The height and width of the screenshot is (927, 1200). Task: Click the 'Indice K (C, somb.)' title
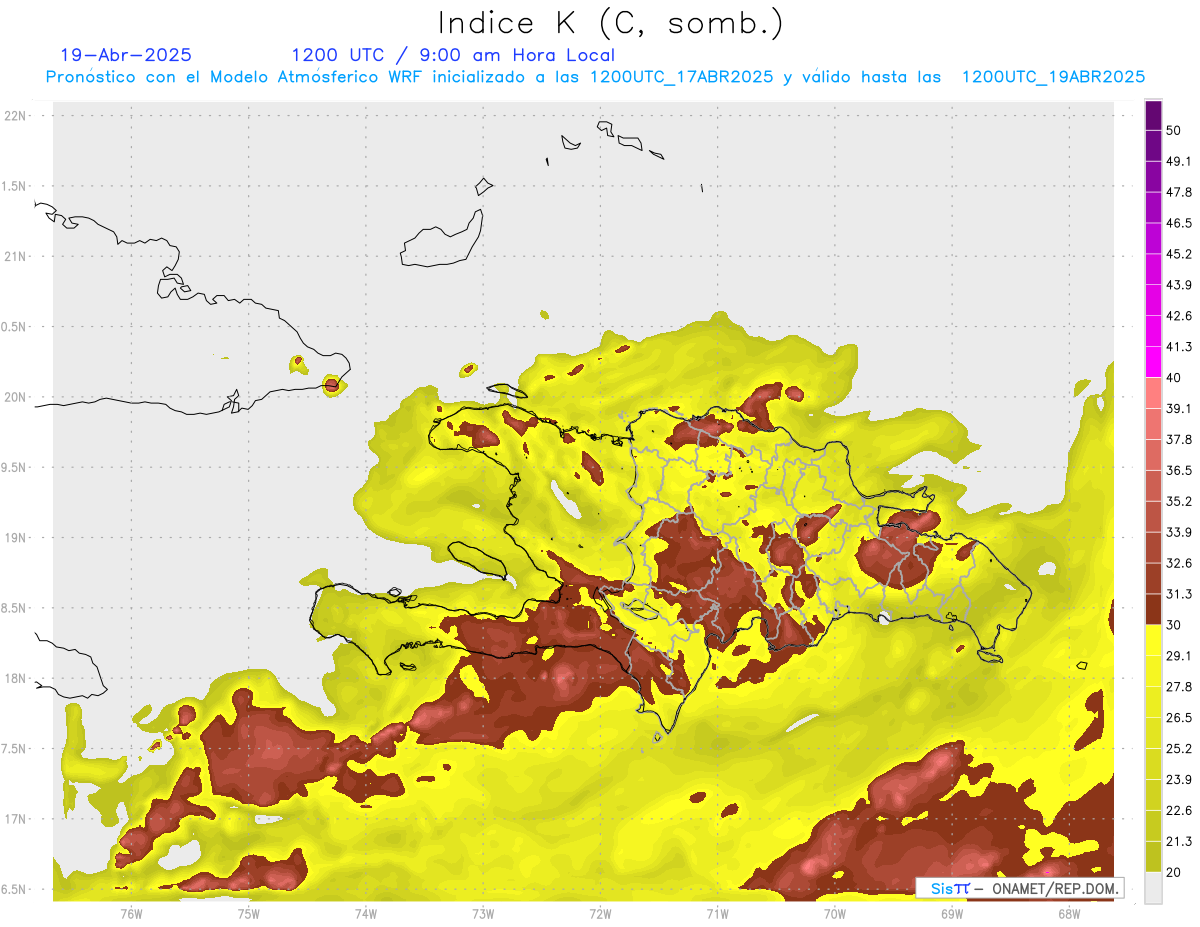tap(610, 24)
